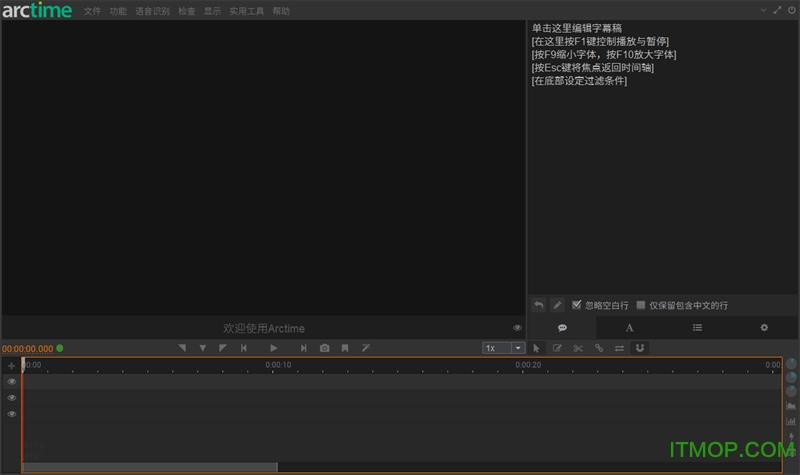The height and width of the screenshot is (475, 800).
Task: Toggle subtitle preview eye beside 欢迎使用Arctime
Action: pyautogui.click(x=517, y=328)
